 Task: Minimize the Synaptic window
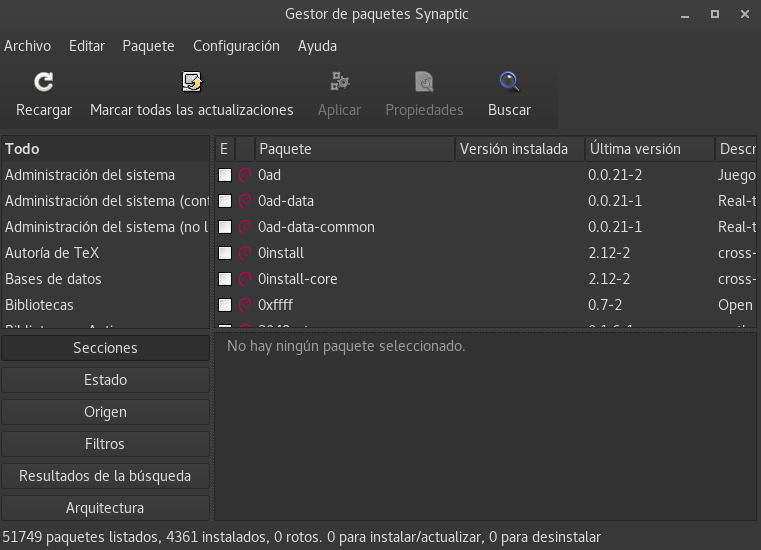tap(685, 15)
